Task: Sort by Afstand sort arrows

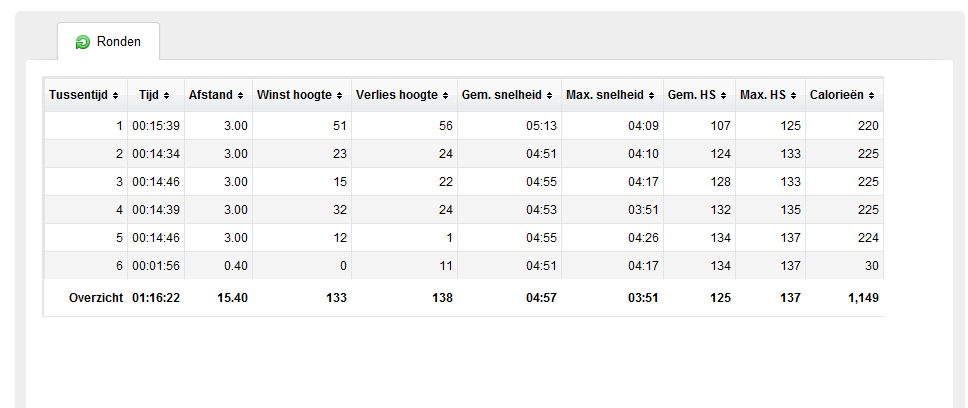Action: pyautogui.click(x=240, y=96)
